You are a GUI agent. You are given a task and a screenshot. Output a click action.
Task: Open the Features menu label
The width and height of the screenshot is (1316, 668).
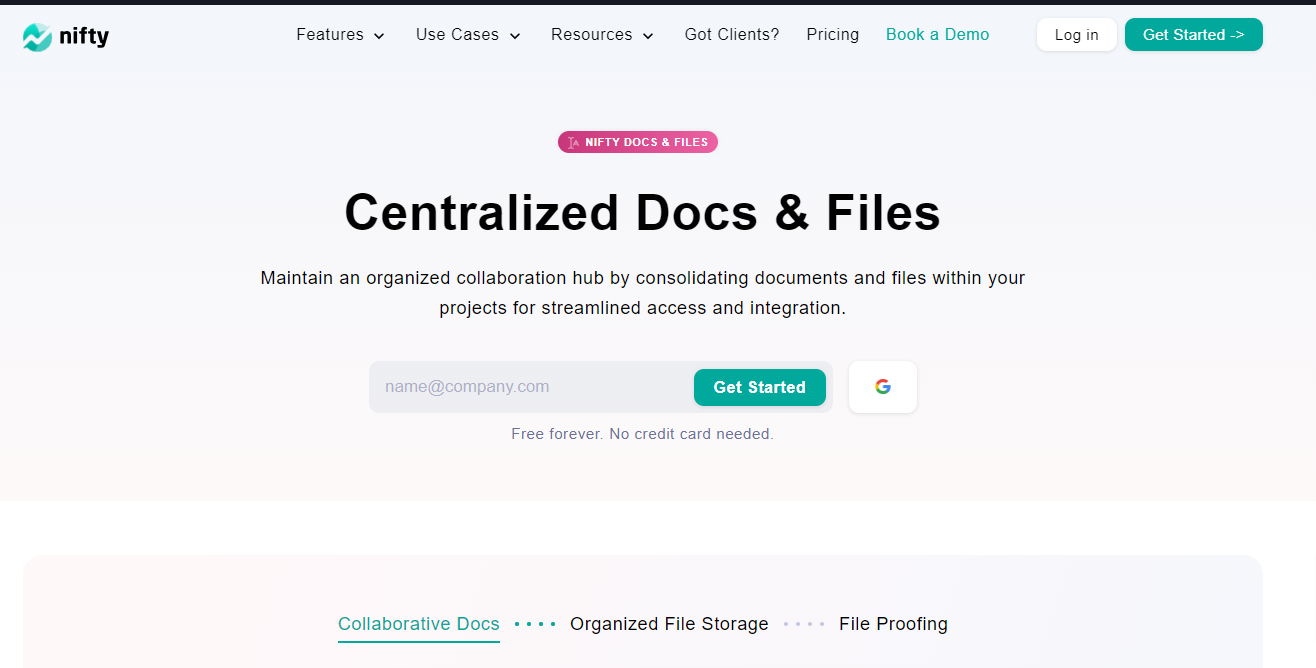[x=330, y=35]
